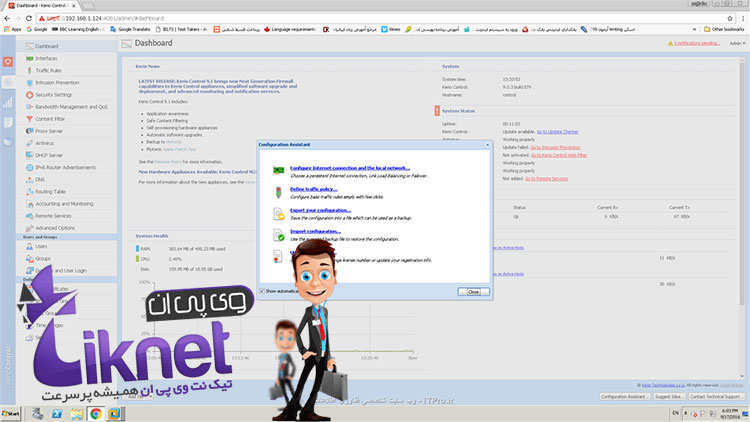Click the browser back arrow
Image resolution: width=750 pixels, height=422 pixels.
9,18
